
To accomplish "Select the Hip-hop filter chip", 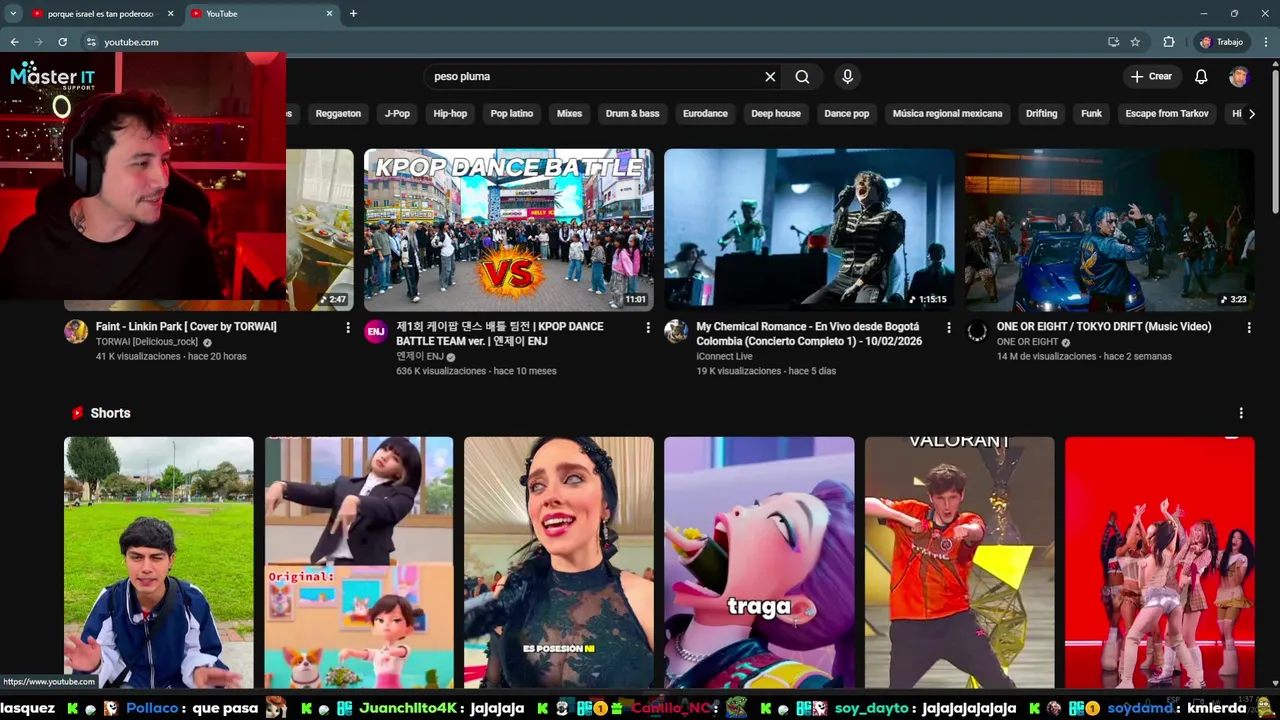I will click(450, 114).
